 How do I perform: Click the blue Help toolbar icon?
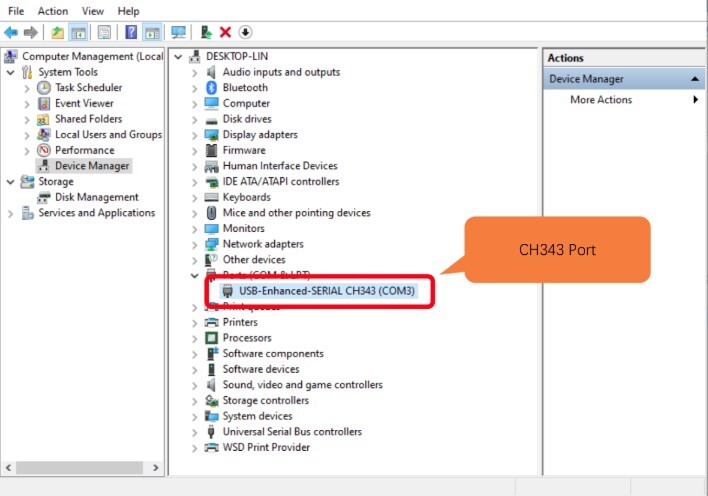(131, 33)
